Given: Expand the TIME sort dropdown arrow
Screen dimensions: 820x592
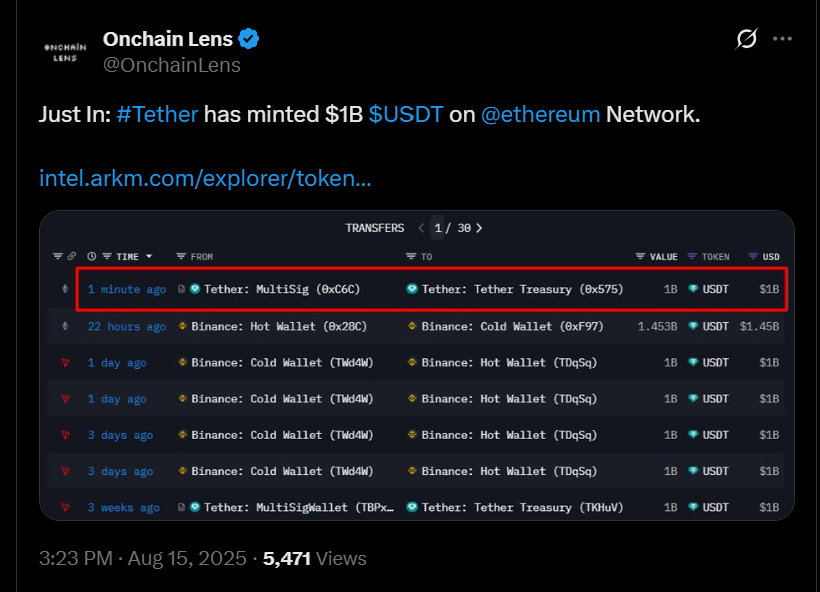Looking at the screenshot, I should [x=149, y=256].
